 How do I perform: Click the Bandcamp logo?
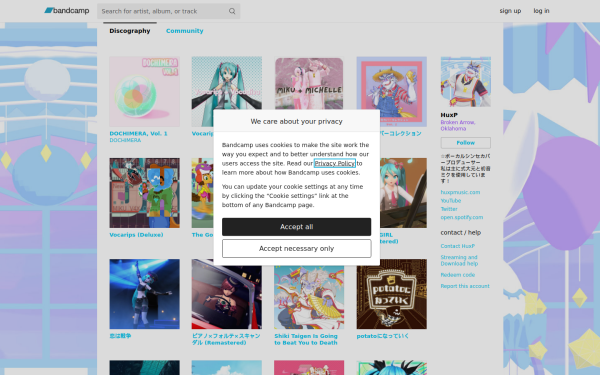pyautogui.click(x=67, y=11)
